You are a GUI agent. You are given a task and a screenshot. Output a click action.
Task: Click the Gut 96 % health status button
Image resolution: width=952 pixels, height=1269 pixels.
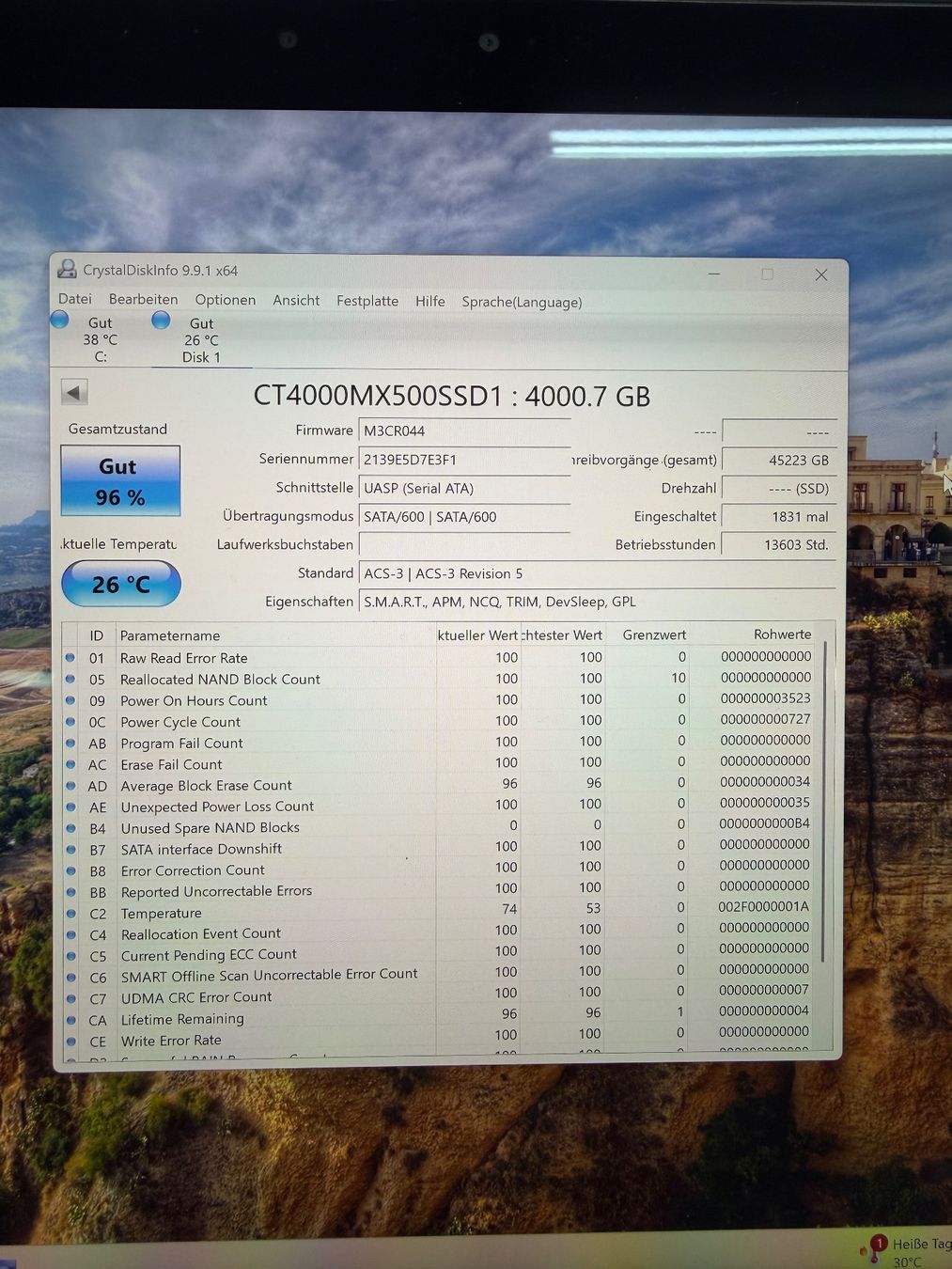[x=120, y=480]
